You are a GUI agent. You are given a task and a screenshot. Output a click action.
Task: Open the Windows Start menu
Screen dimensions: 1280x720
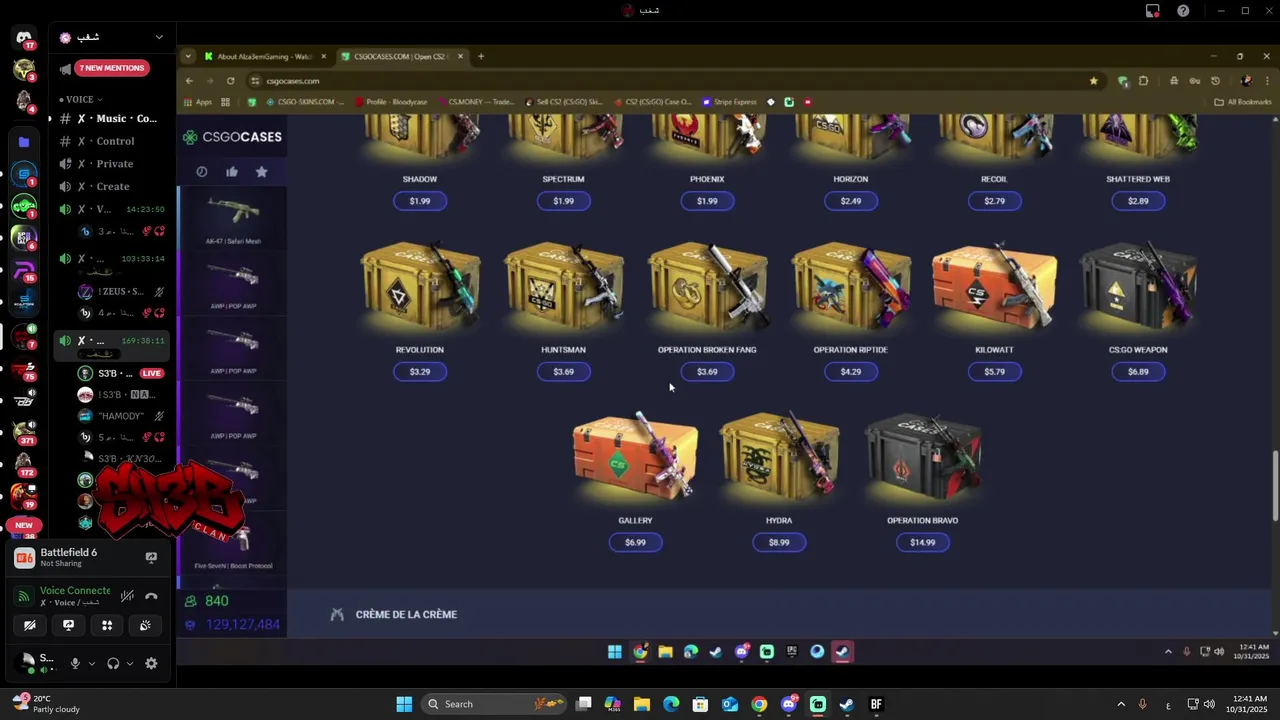pyautogui.click(x=404, y=704)
